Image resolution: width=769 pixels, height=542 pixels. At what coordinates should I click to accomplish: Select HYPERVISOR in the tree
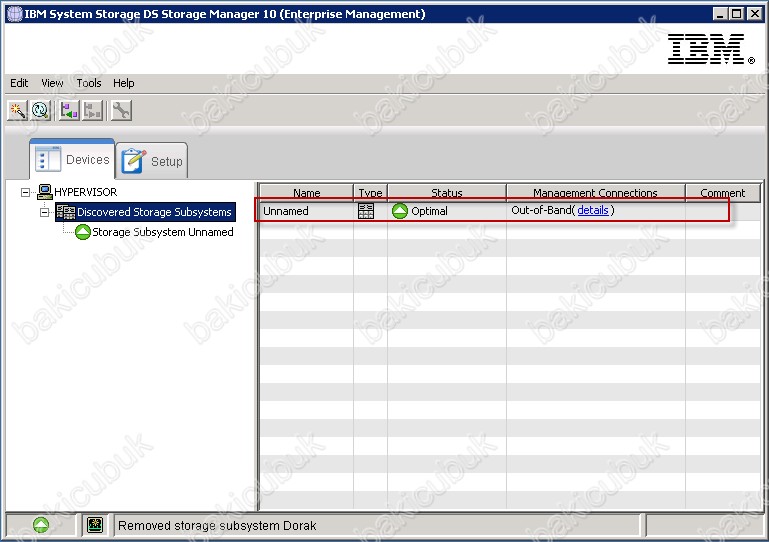pyautogui.click(x=86, y=192)
